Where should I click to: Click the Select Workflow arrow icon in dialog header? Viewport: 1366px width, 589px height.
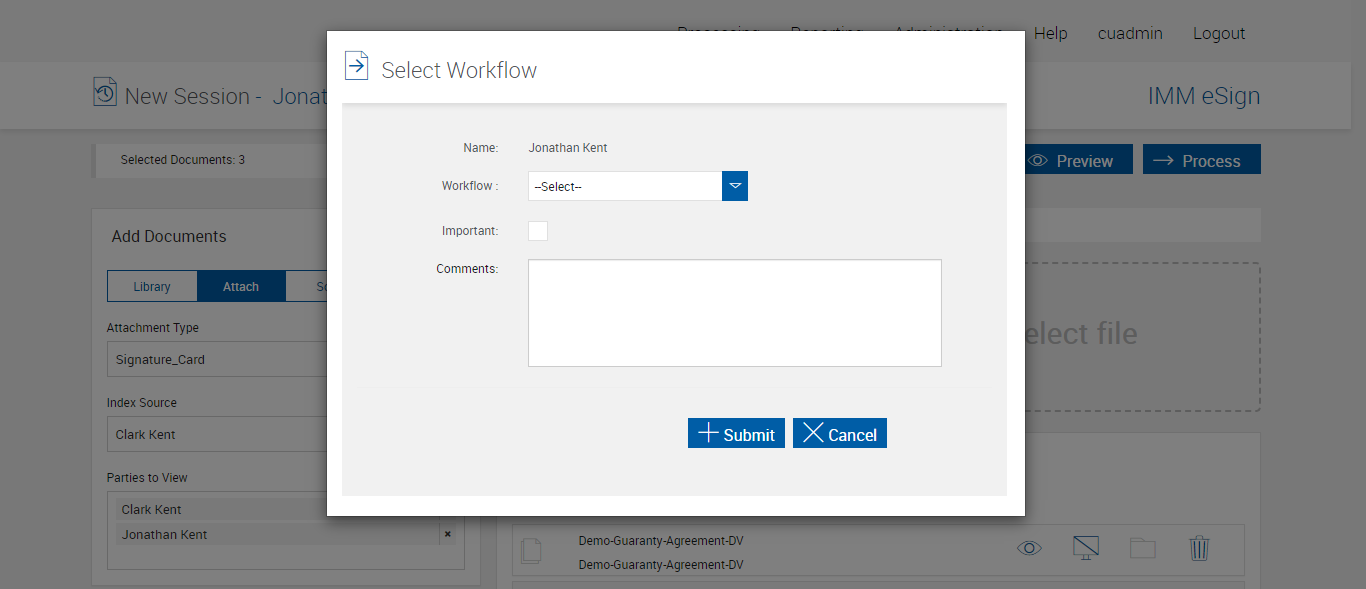pos(356,66)
